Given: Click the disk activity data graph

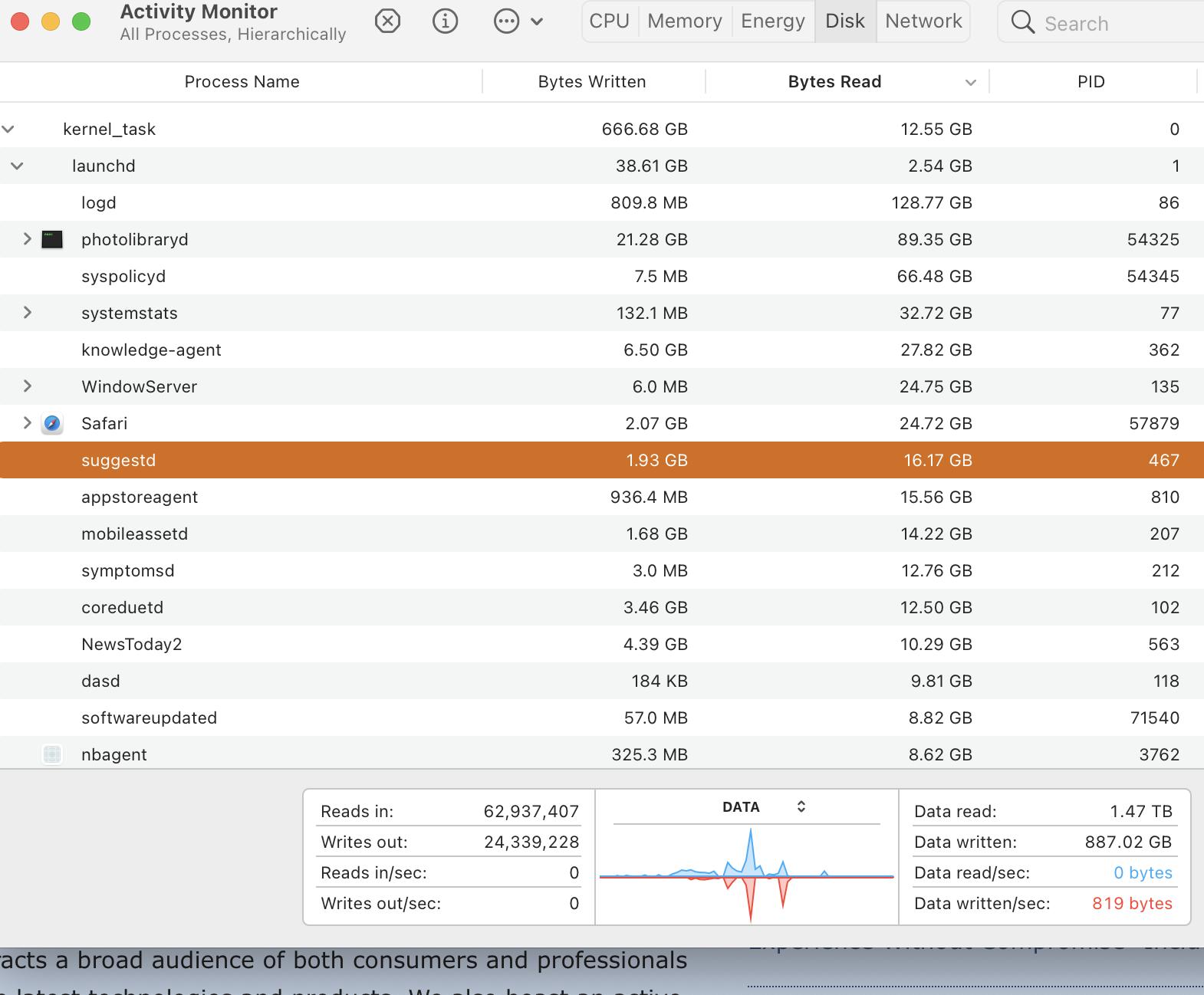Looking at the screenshot, I should click(747, 875).
